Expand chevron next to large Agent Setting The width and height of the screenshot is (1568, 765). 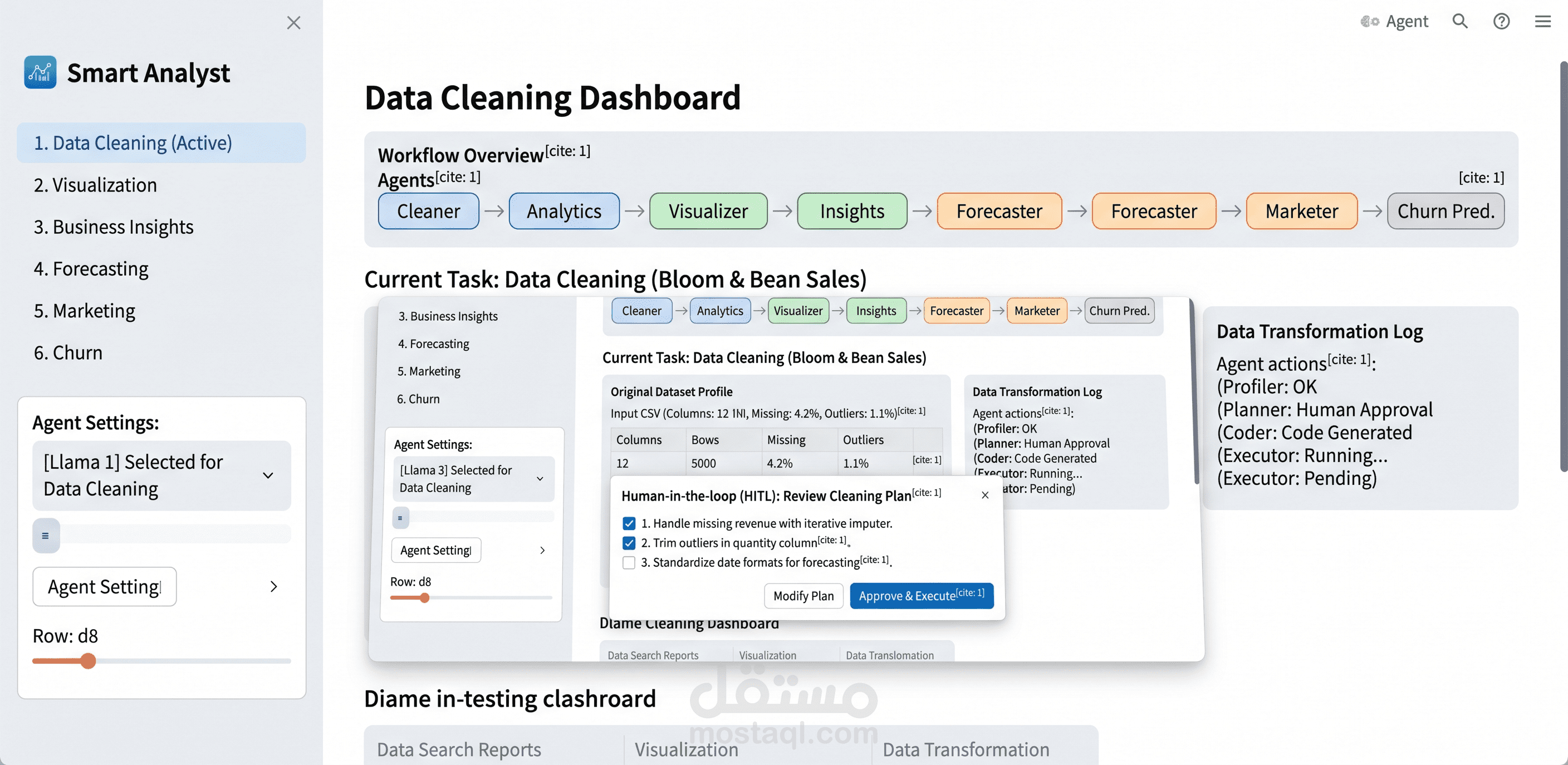pyautogui.click(x=273, y=587)
